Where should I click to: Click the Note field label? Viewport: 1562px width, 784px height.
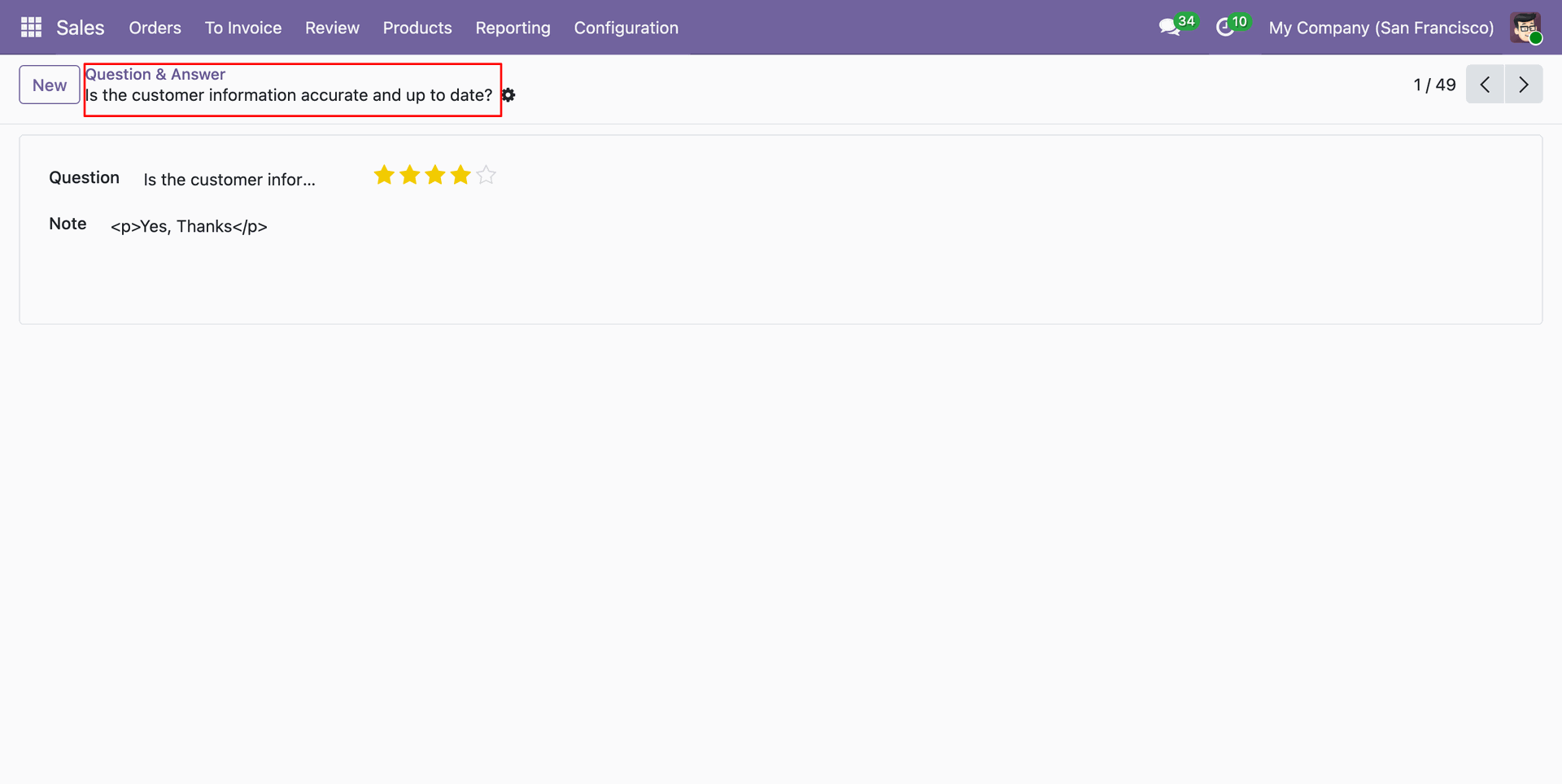click(68, 224)
